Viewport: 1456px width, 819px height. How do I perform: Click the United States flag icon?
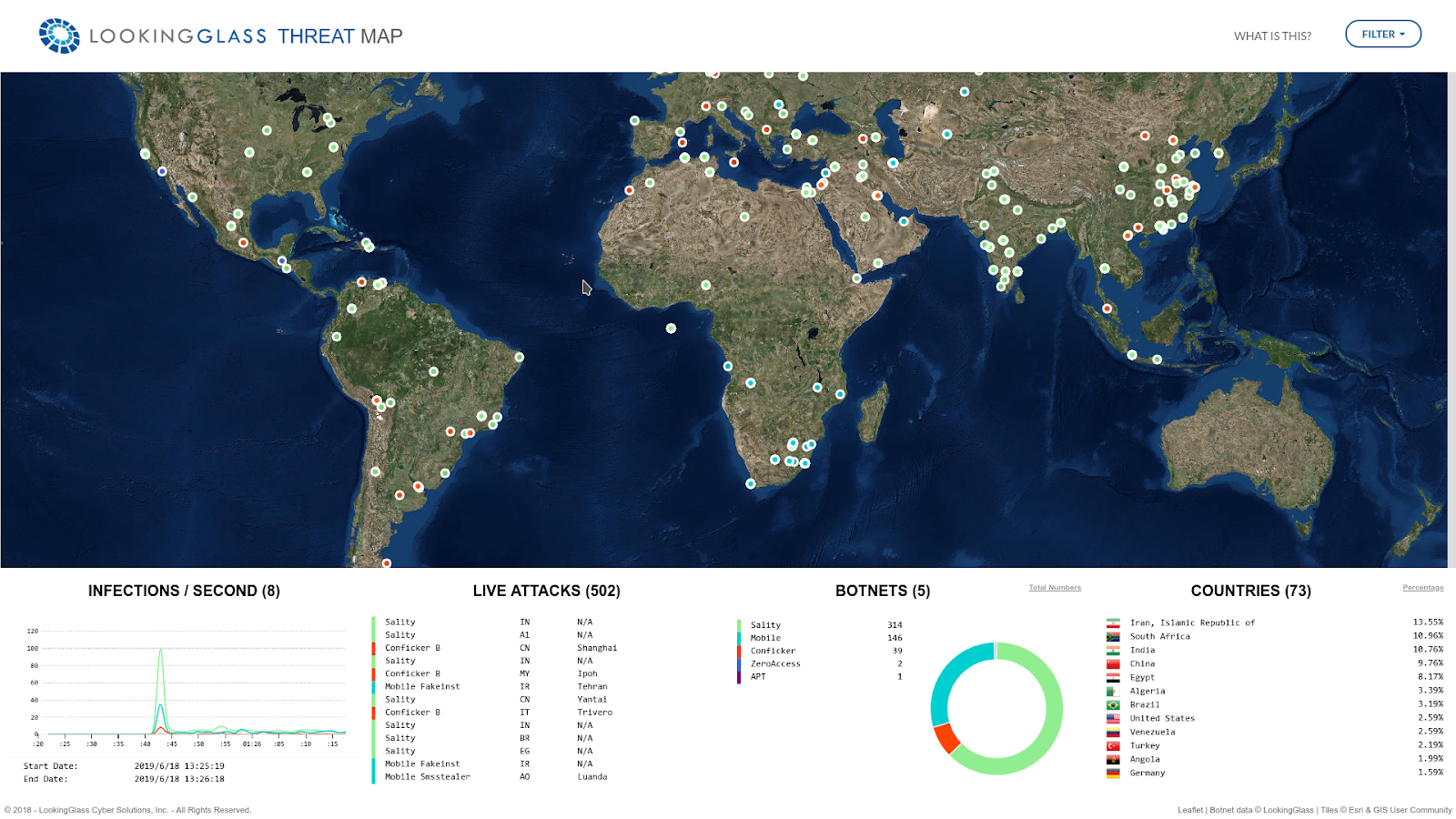[x=1114, y=718]
